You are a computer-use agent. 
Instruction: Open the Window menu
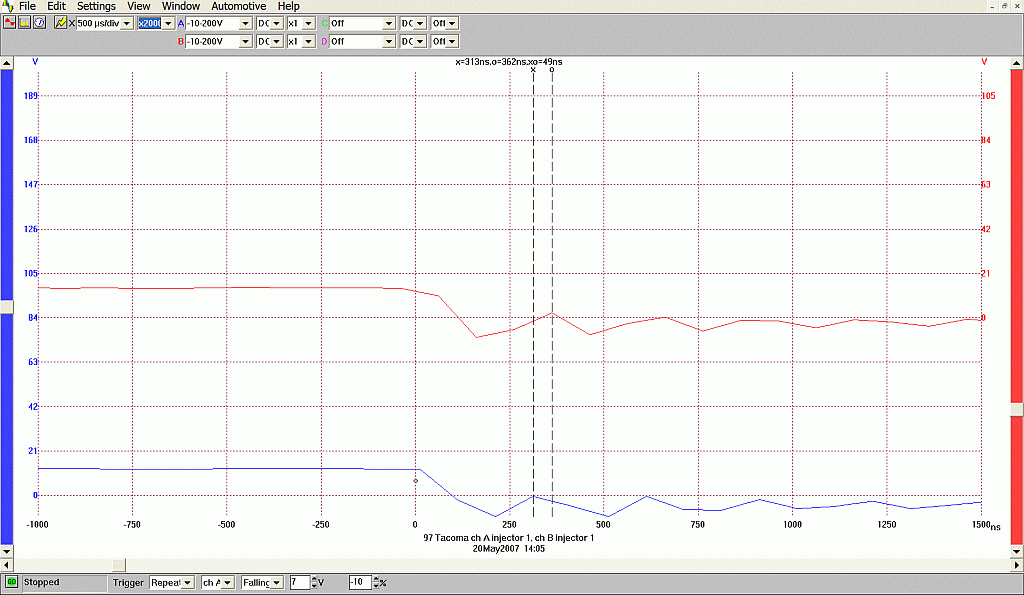181,6
